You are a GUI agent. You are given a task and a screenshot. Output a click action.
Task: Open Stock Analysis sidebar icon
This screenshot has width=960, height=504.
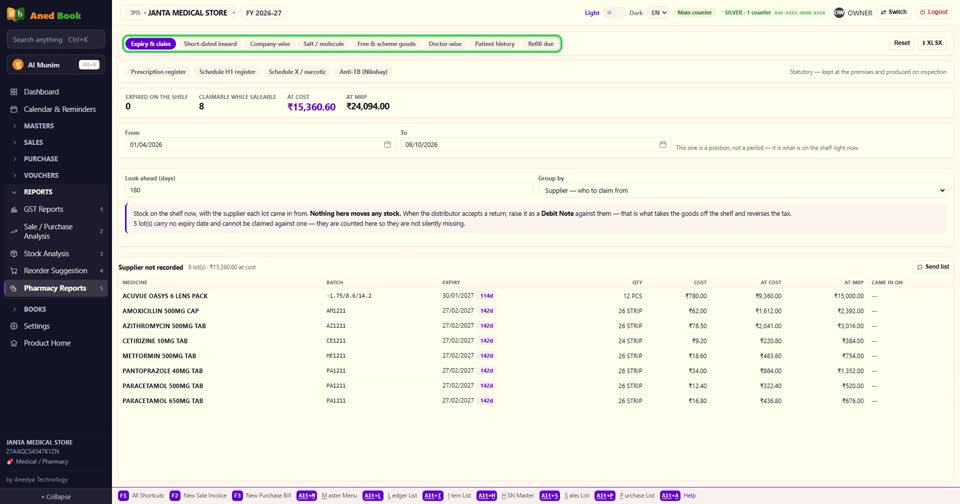pyautogui.click(x=13, y=254)
